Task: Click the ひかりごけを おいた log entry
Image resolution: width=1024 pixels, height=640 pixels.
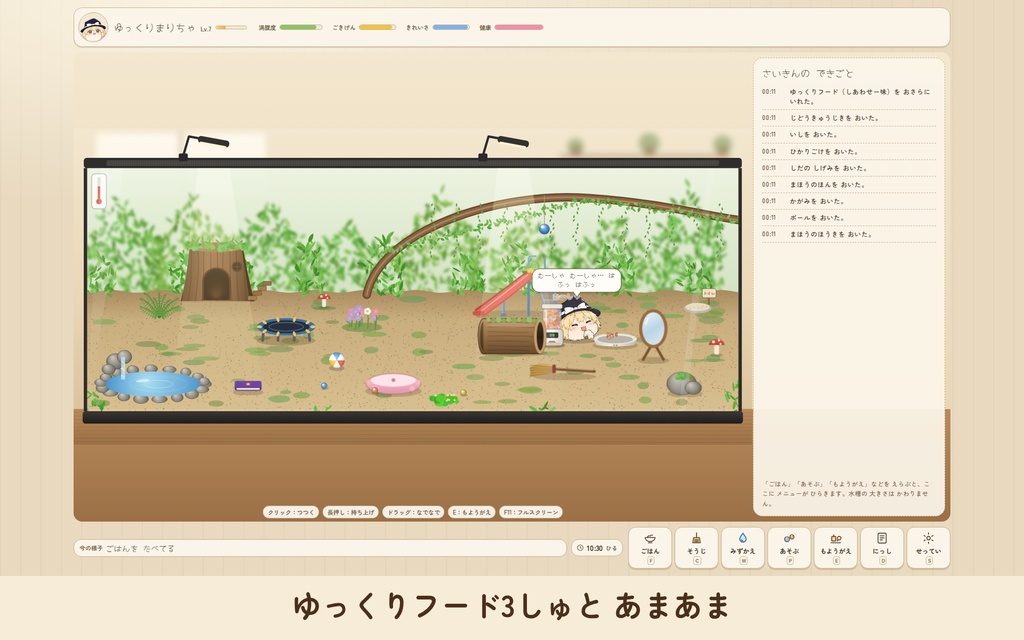Action: [x=848, y=152]
